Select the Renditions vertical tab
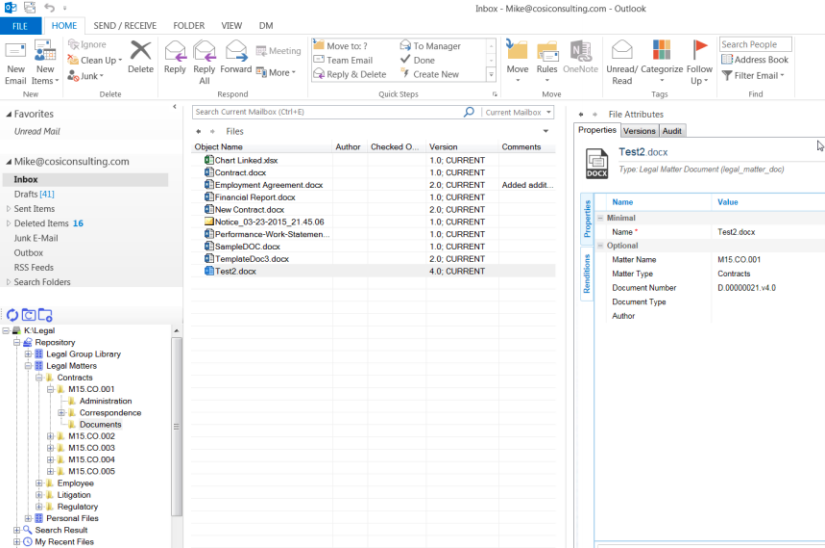Image resolution: width=825 pixels, height=548 pixels. 587,273
